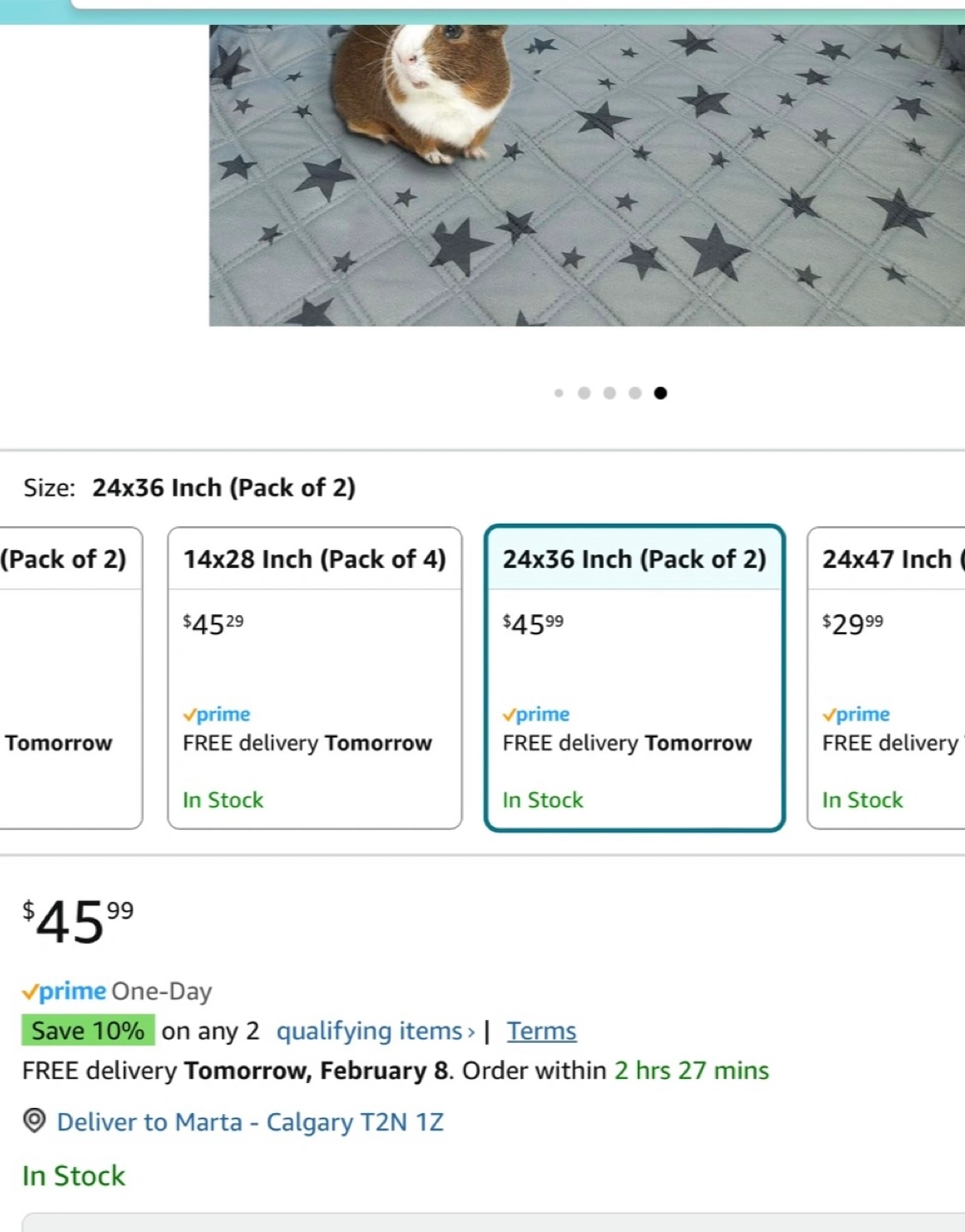Screen dimensions: 965x1232
Task: Choose the 24x36 Inch (Pack of 2) size
Action: [635, 678]
